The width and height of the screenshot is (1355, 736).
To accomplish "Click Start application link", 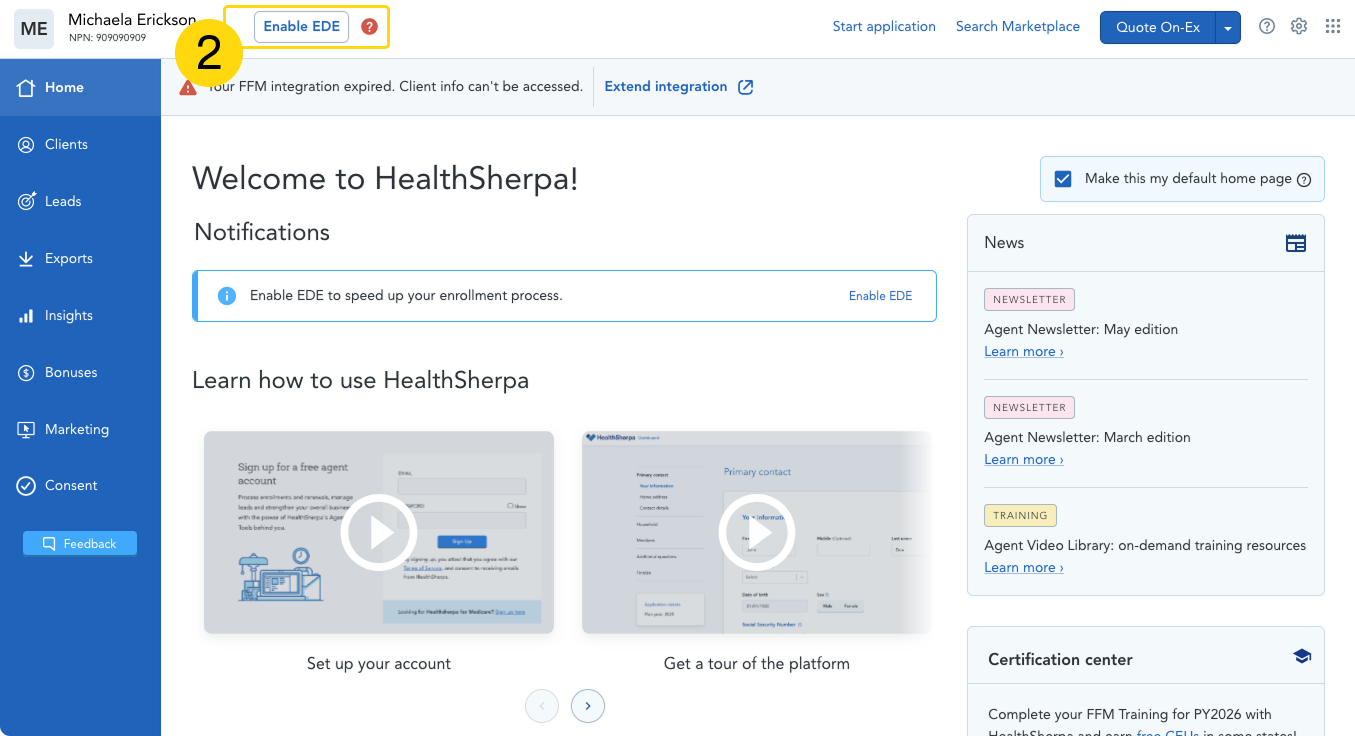I will click(x=884, y=27).
